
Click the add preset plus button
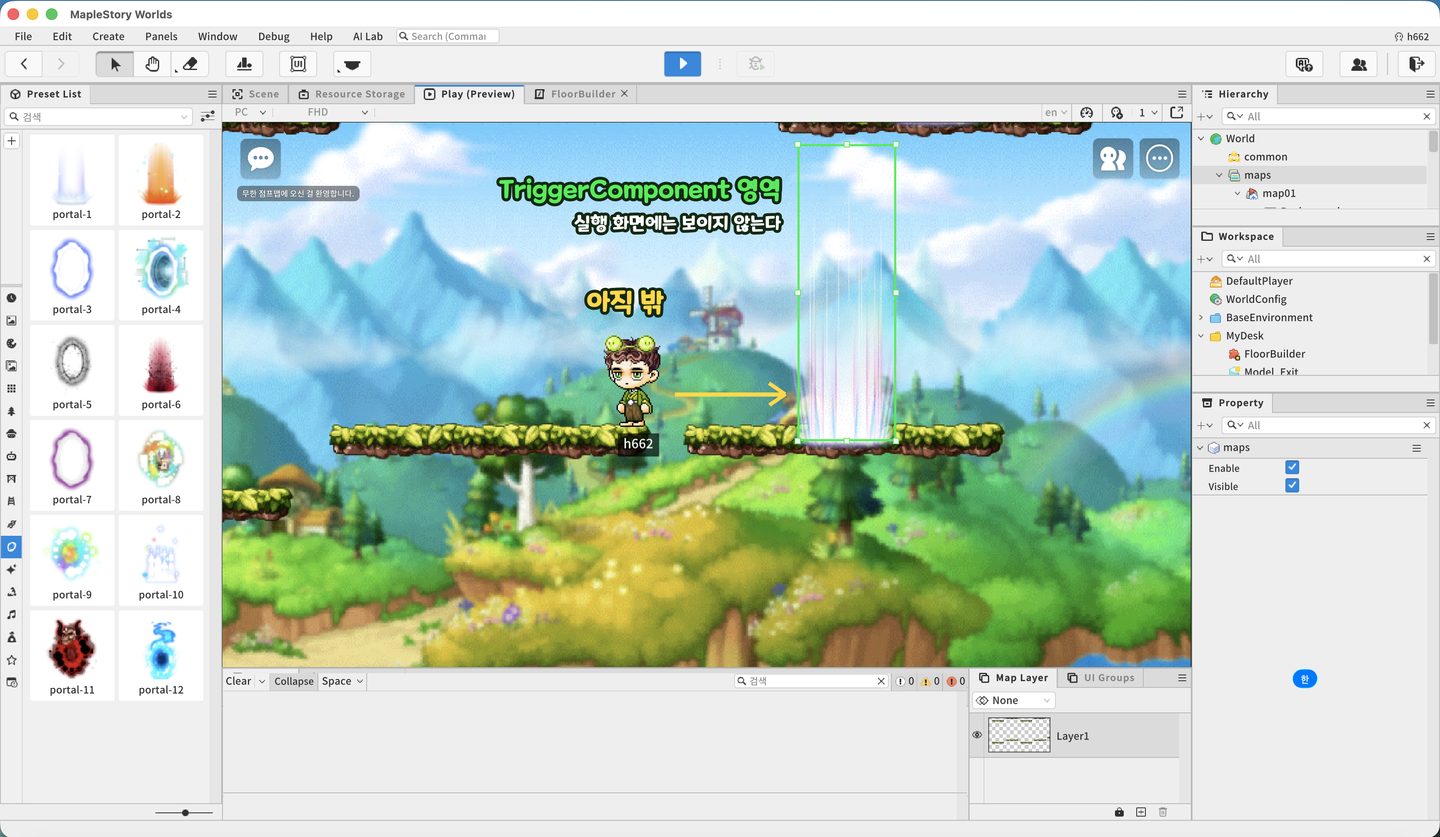11,141
